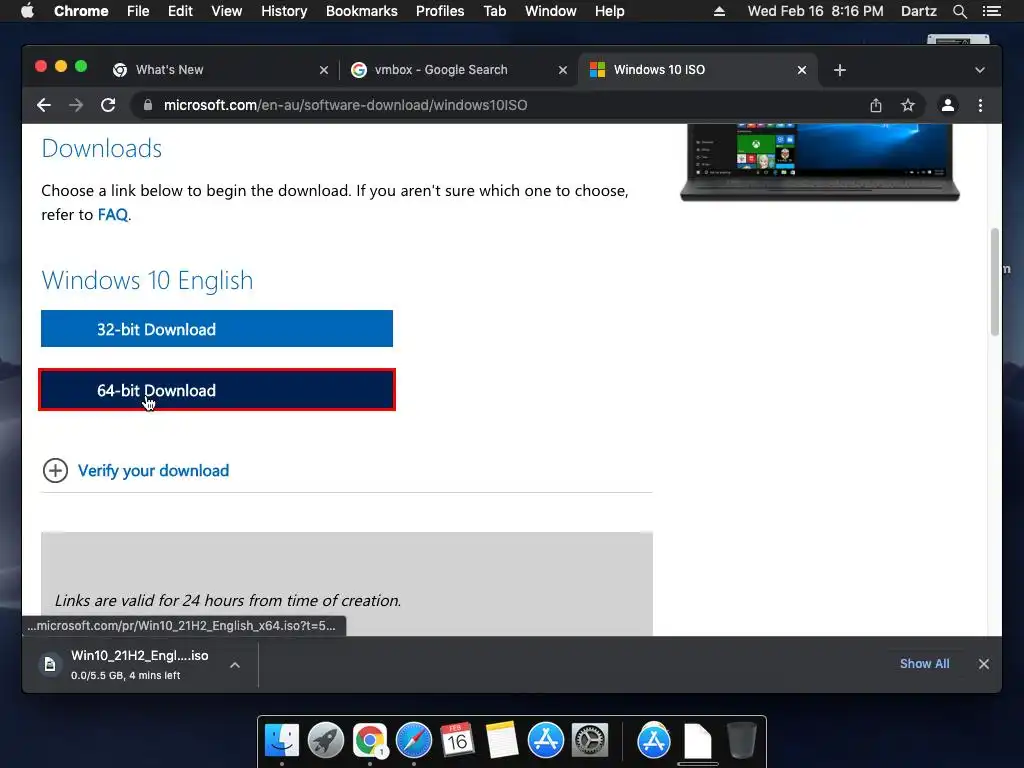Image resolution: width=1024 pixels, height=768 pixels.
Task: Open download item options chevron
Action: pyautogui.click(x=235, y=665)
